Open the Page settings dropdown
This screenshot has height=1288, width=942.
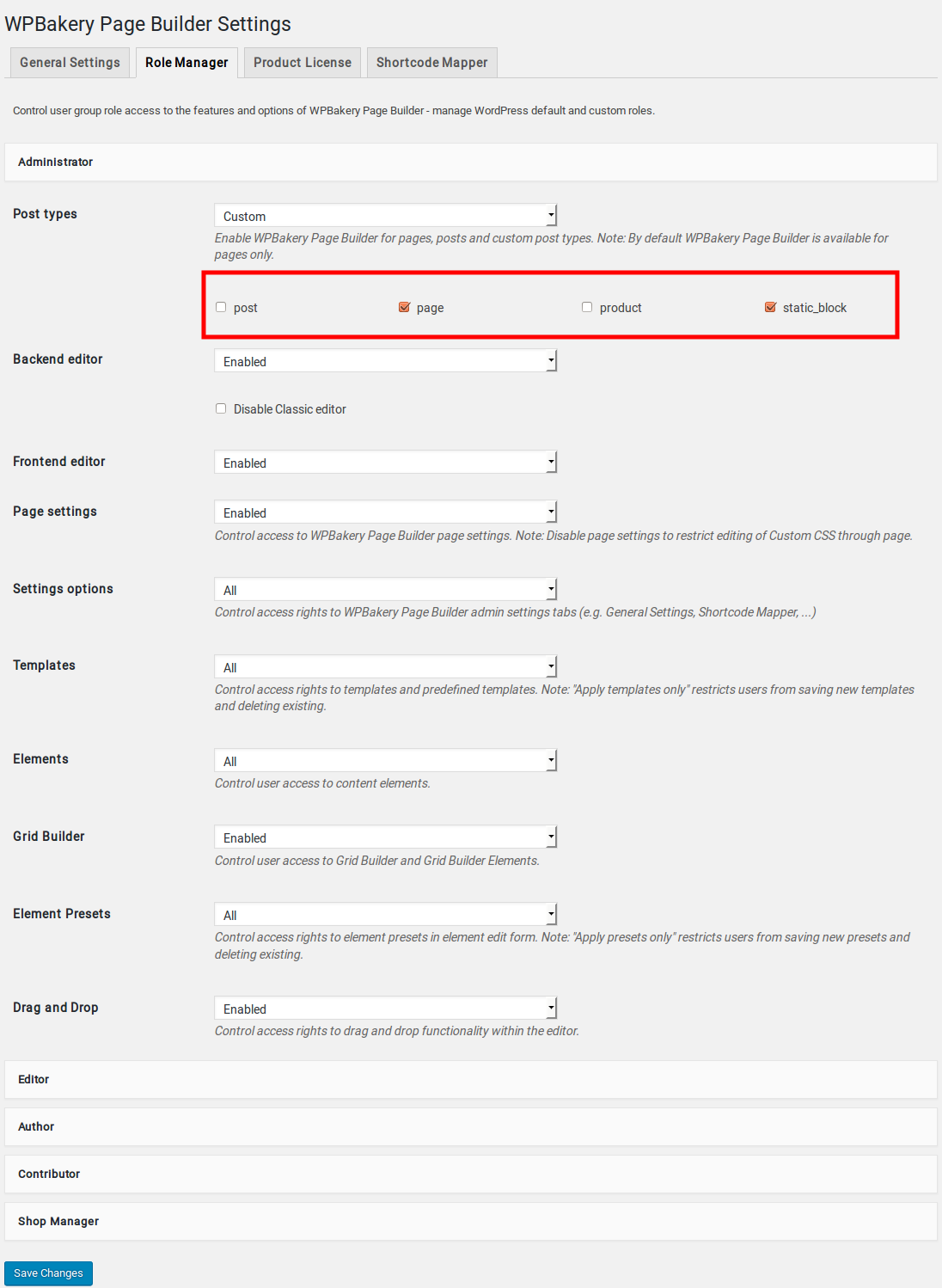click(x=386, y=512)
